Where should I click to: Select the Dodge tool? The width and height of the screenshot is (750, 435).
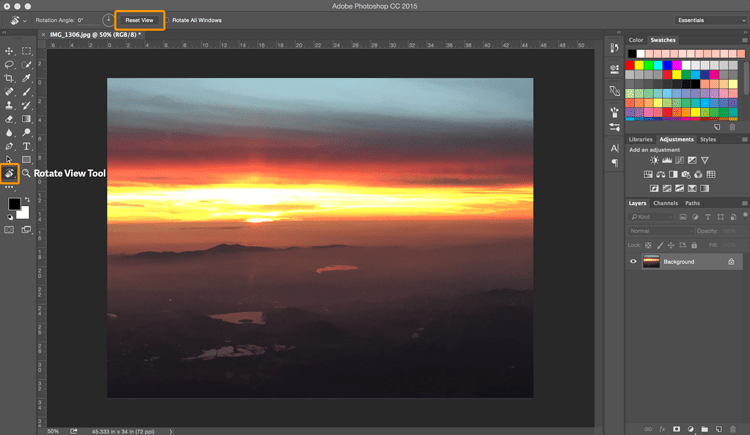(26, 133)
